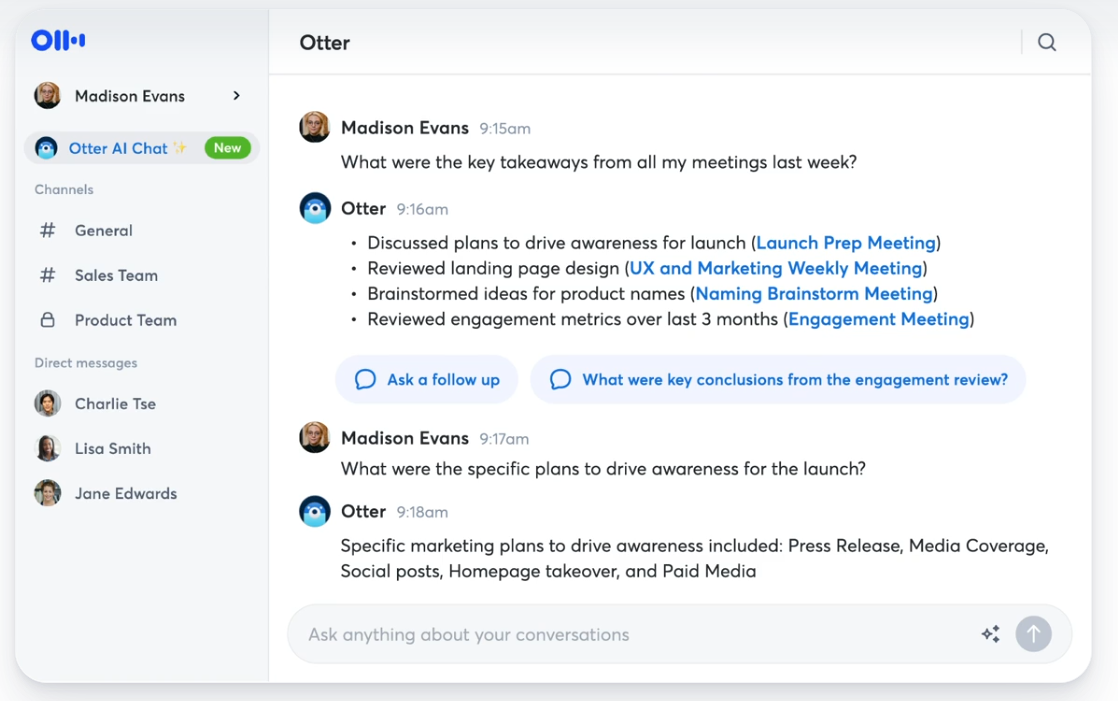
Task: Click the hash icon beside General
Action: 48,230
